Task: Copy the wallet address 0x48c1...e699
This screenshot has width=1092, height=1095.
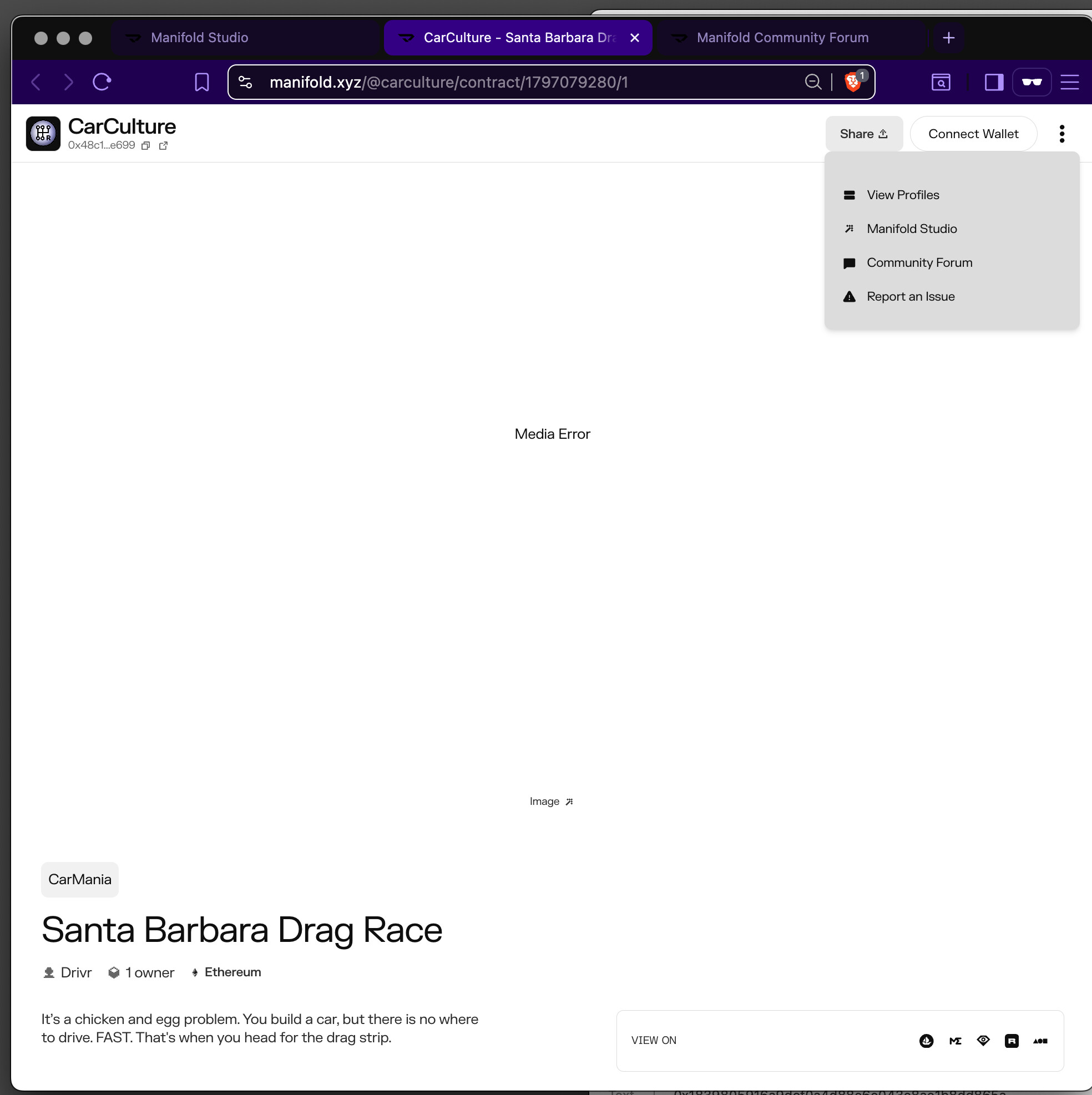Action: pos(146,146)
